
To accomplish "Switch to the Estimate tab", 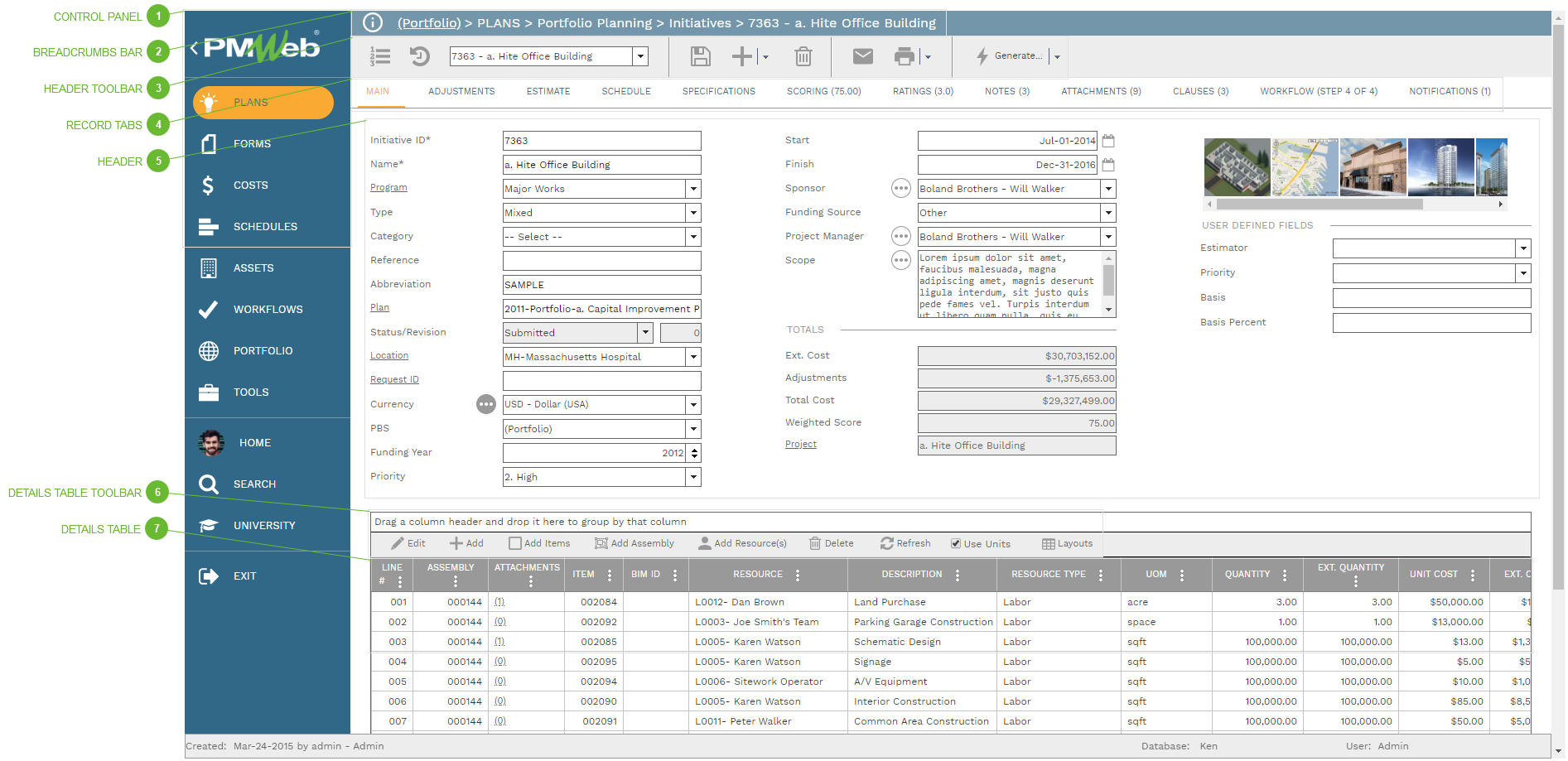I will 548,92.
